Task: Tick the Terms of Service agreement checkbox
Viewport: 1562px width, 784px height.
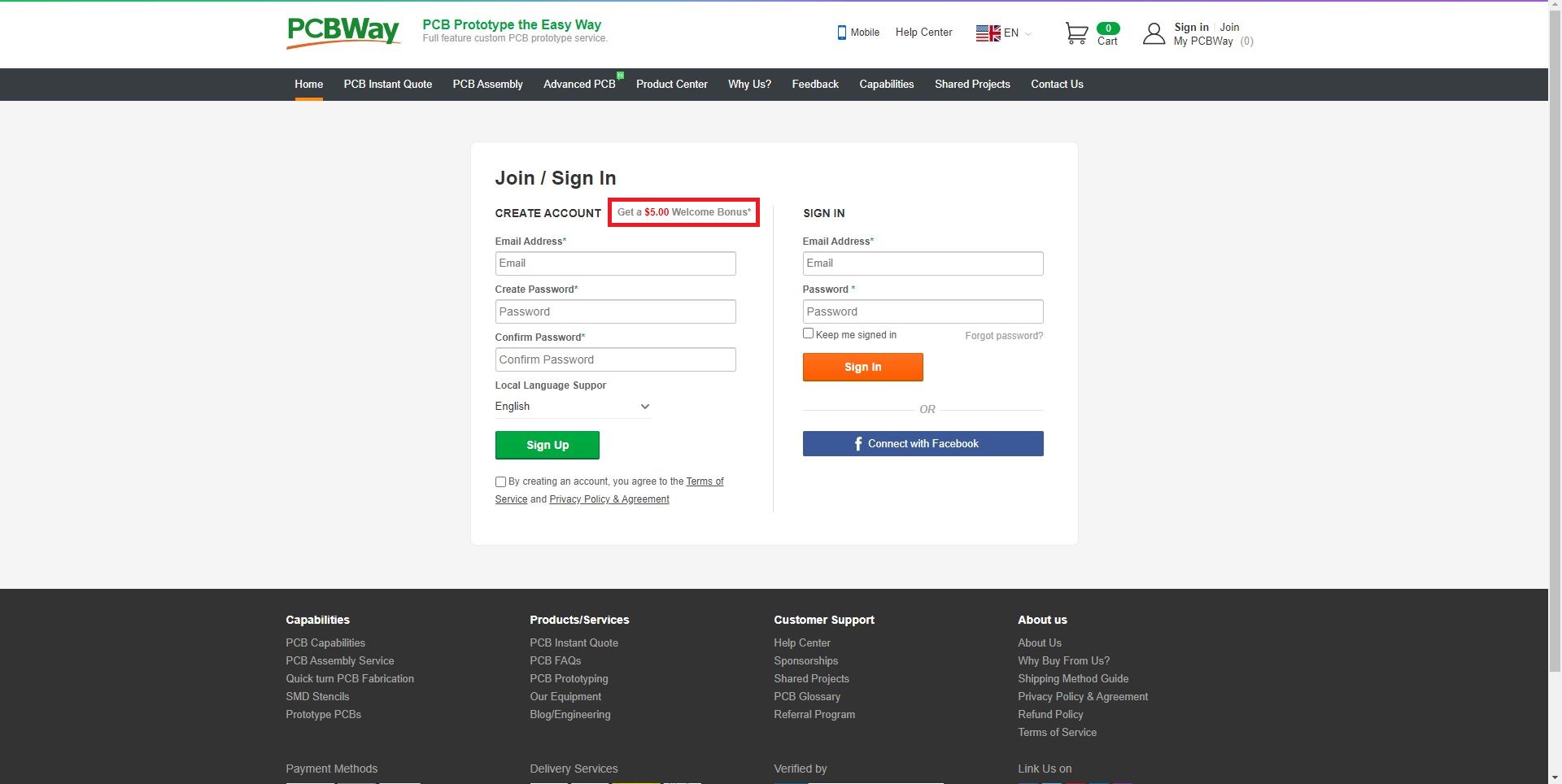Action: [x=500, y=482]
